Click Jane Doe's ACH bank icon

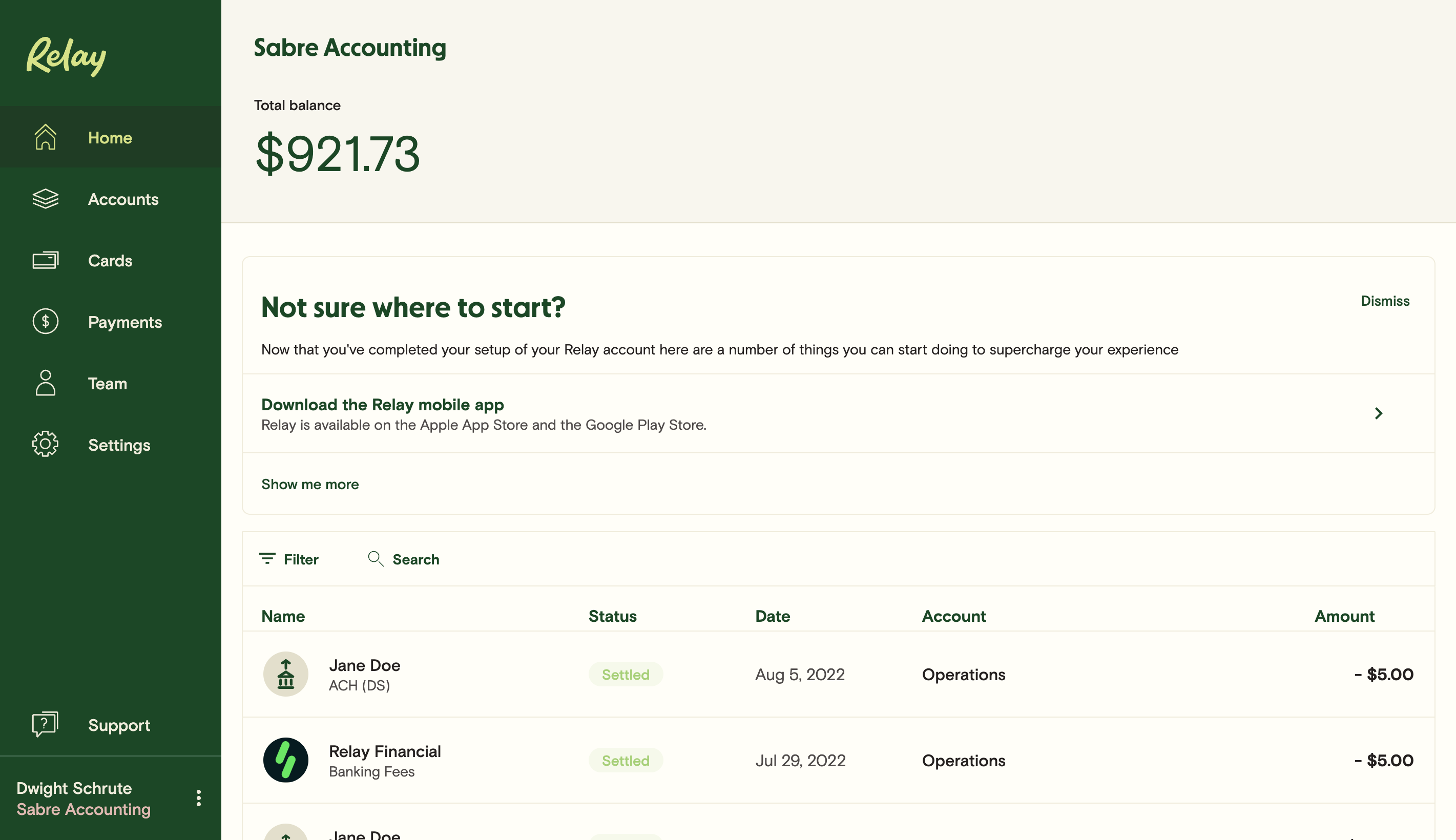click(x=285, y=674)
